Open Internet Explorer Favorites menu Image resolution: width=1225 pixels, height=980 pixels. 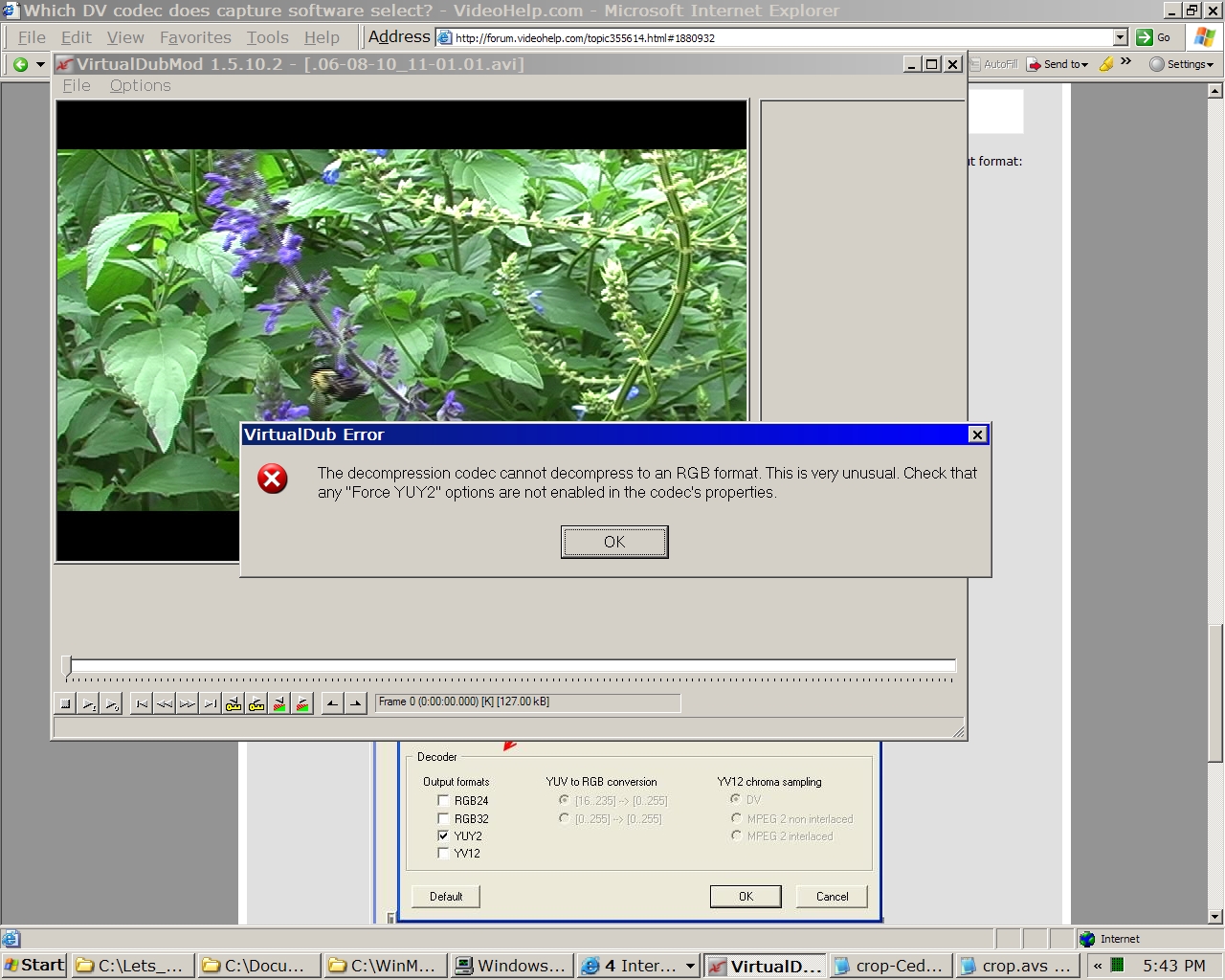[x=195, y=37]
